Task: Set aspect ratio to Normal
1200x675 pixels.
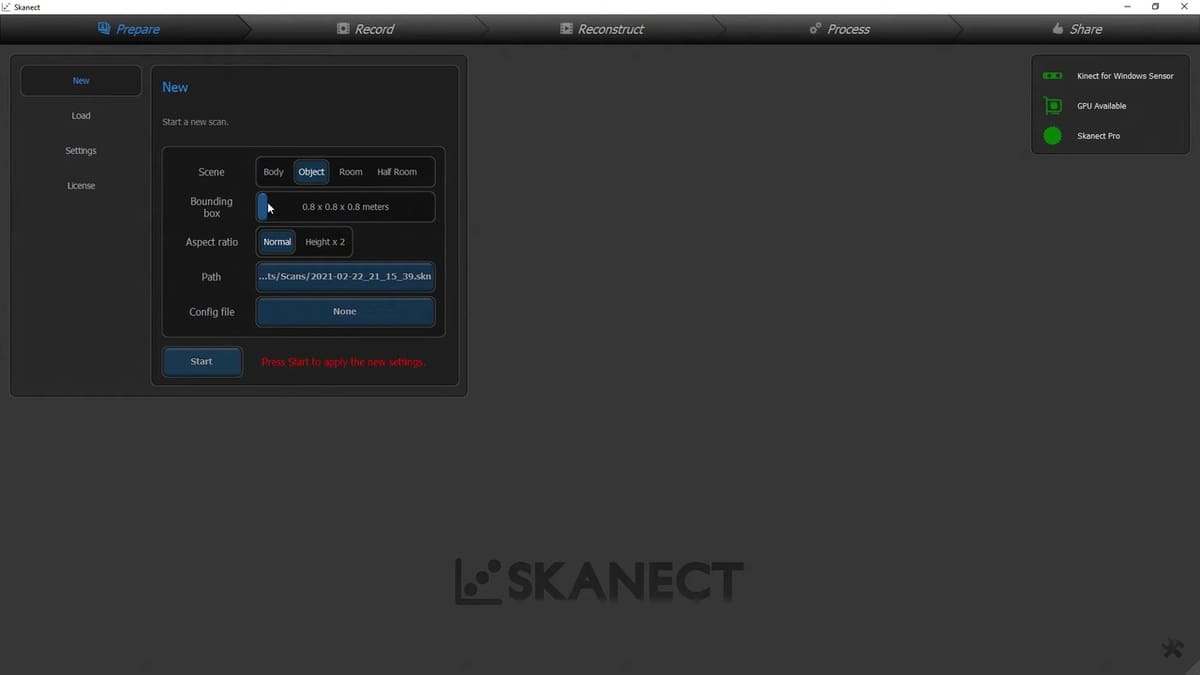Action: [277, 242]
